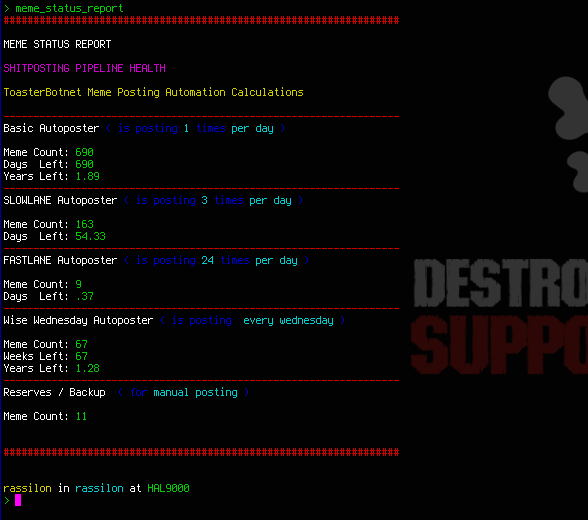The image size is (588, 520).
Task: Click the magenta cursor block at prompt
Action: click(x=18, y=500)
